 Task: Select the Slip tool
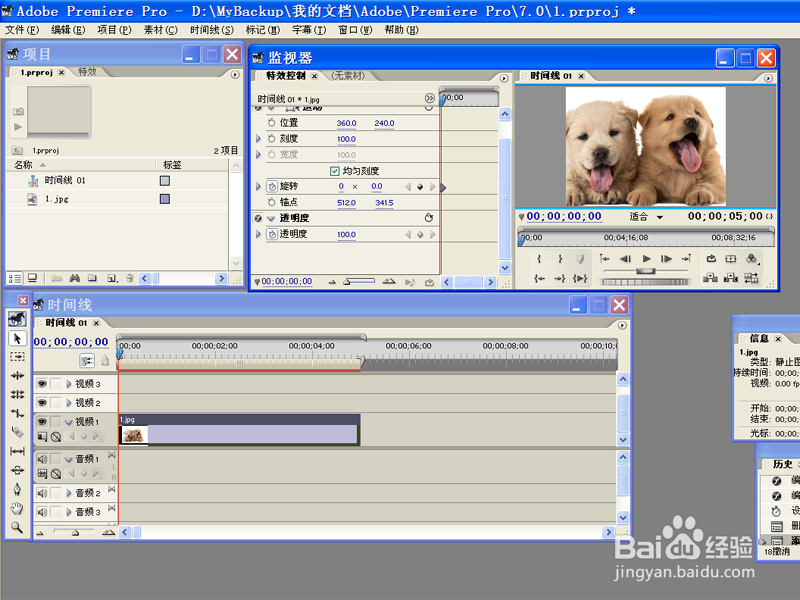(x=17, y=451)
